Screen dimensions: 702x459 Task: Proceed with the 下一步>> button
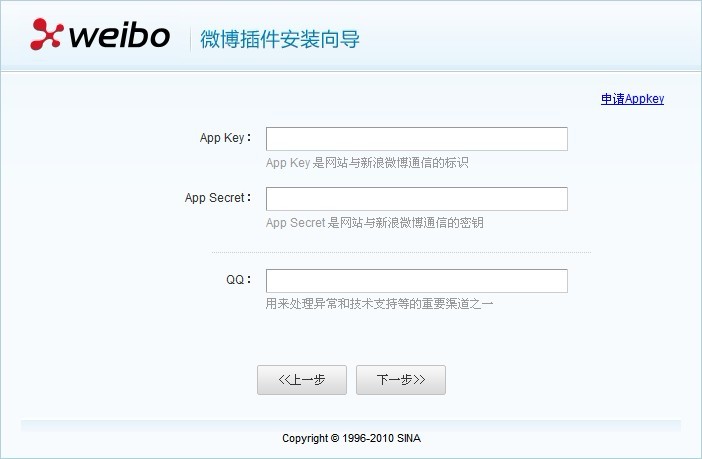(x=400, y=380)
